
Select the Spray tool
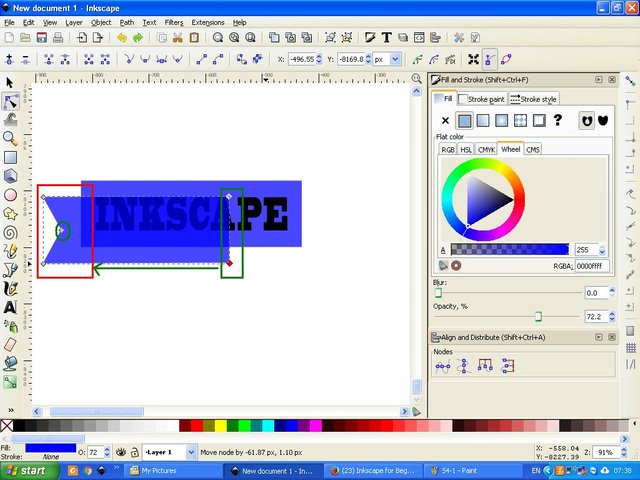(x=10, y=326)
